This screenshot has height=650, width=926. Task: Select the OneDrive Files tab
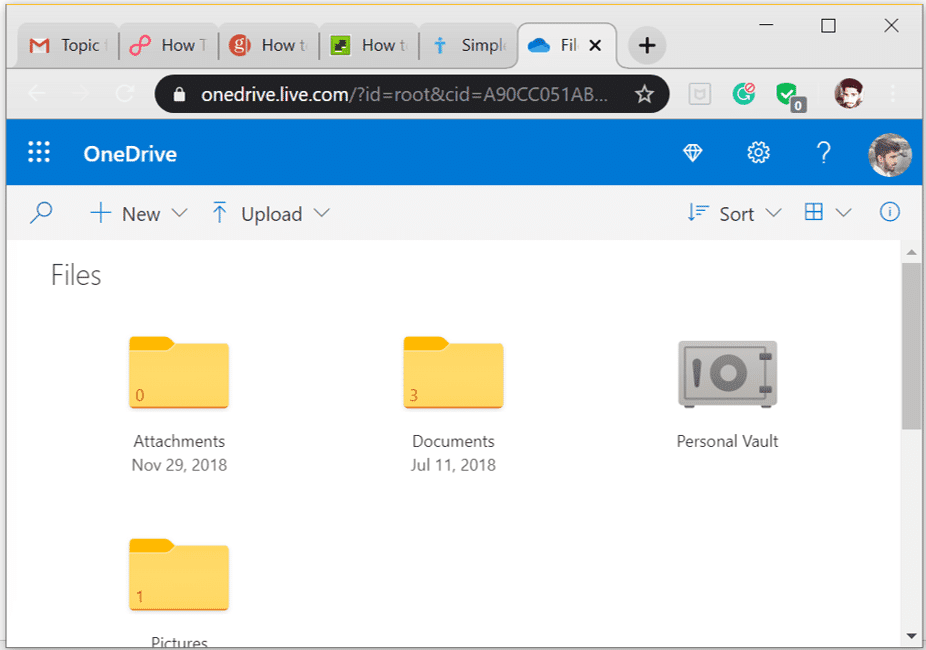click(567, 45)
